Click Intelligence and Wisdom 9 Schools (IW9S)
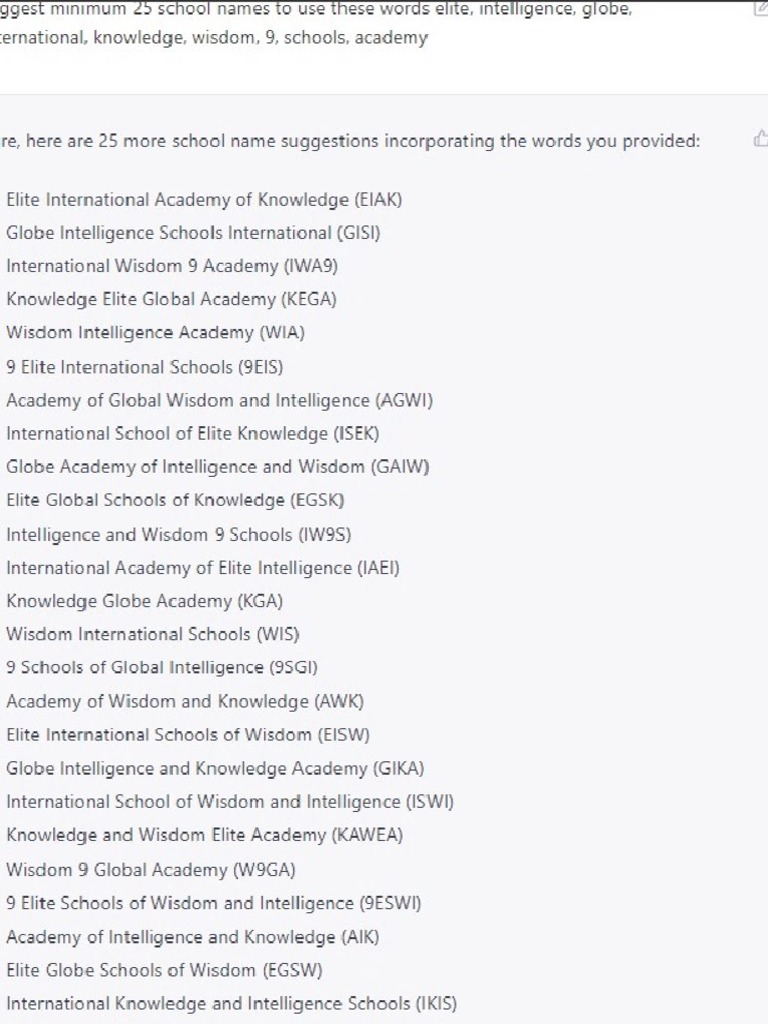The height and width of the screenshot is (1024, 768). pos(178,534)
